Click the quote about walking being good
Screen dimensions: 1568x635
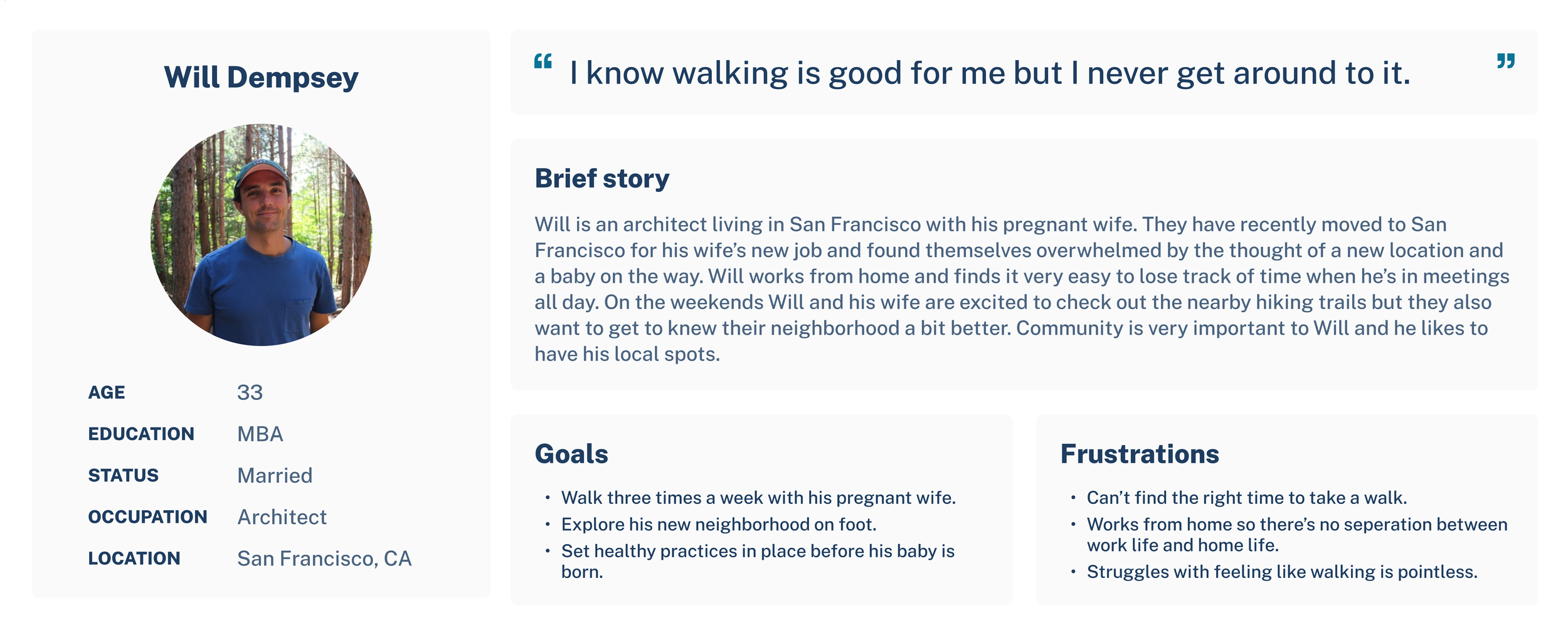point(990,73)
